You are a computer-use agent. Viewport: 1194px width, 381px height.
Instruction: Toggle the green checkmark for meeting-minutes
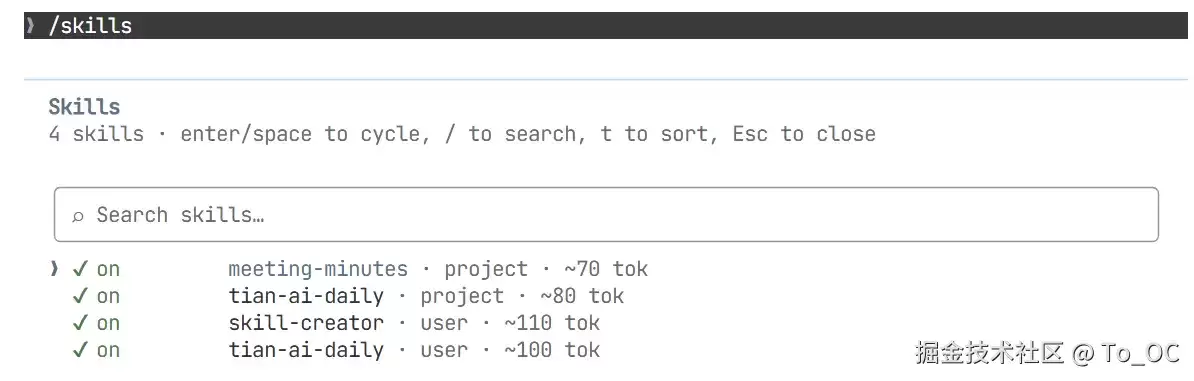[x=81, y=269]
